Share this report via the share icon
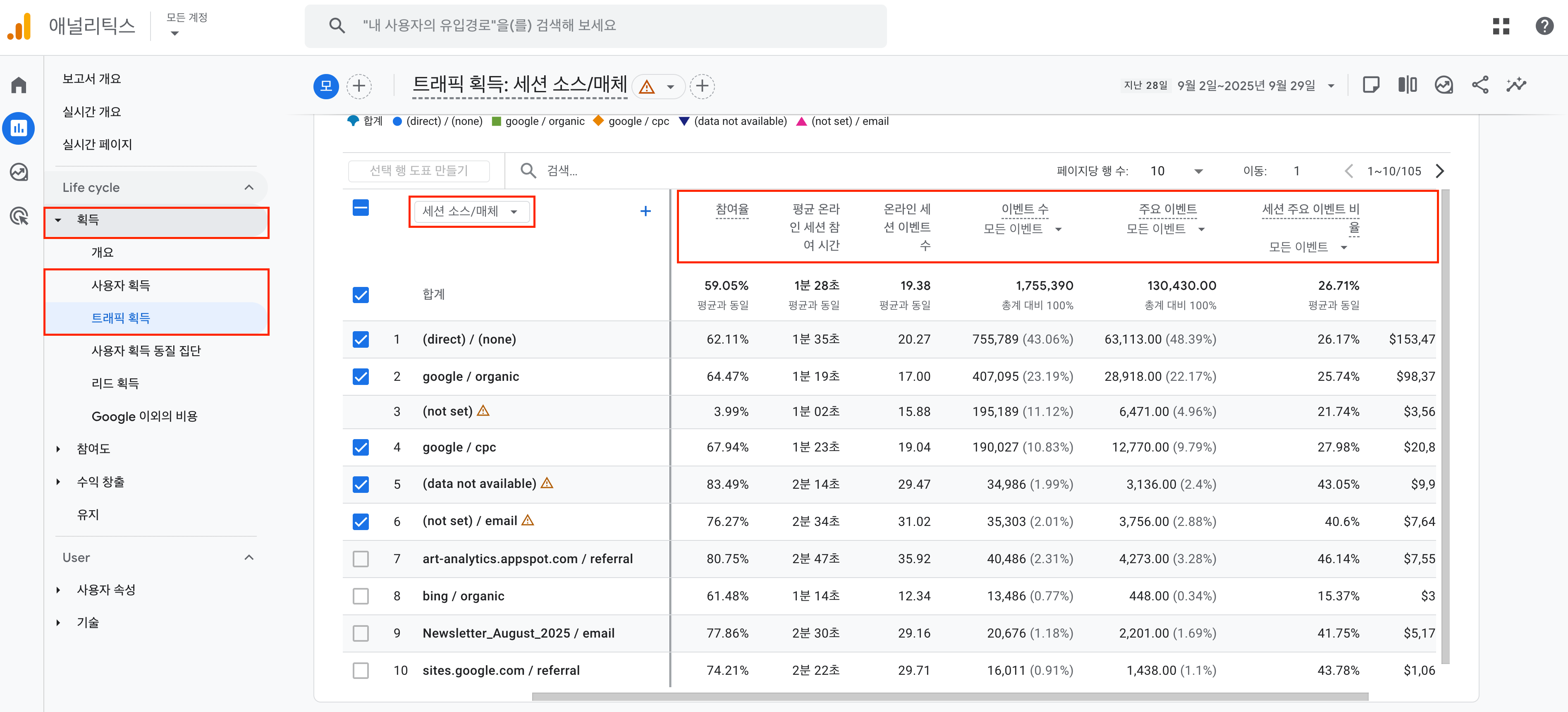The height and width of the screenshot is (712, 1568). [x=1480, y=85]
